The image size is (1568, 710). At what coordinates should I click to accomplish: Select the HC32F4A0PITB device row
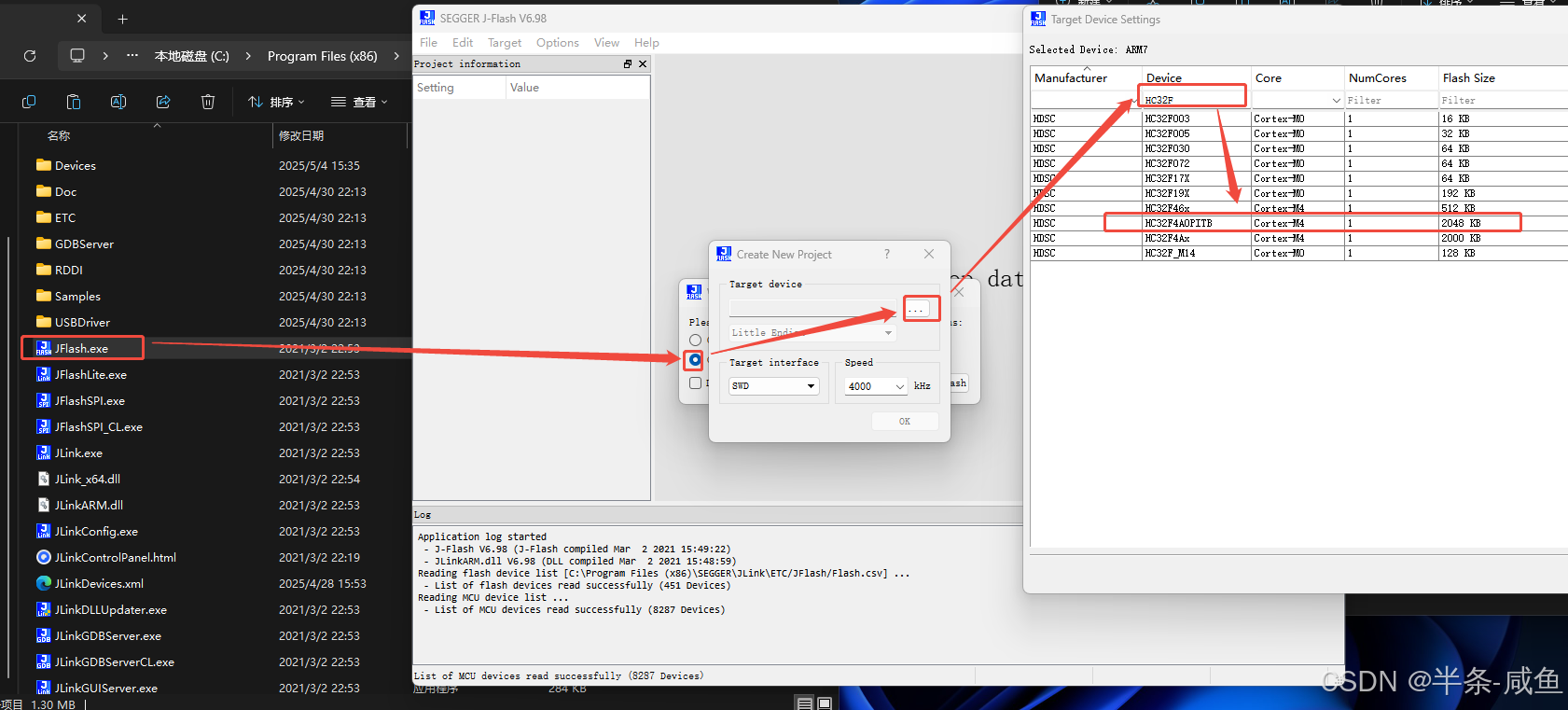(x=1298, y=223)
